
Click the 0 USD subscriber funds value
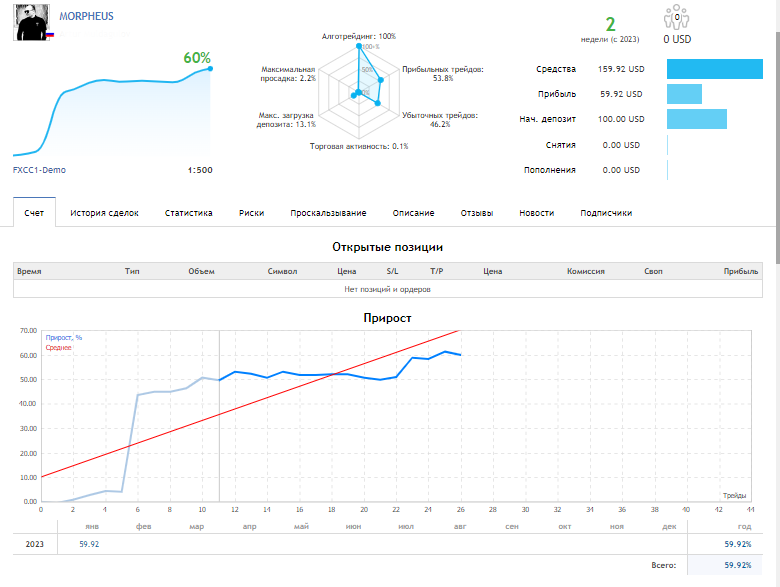(x=677, y=39)
